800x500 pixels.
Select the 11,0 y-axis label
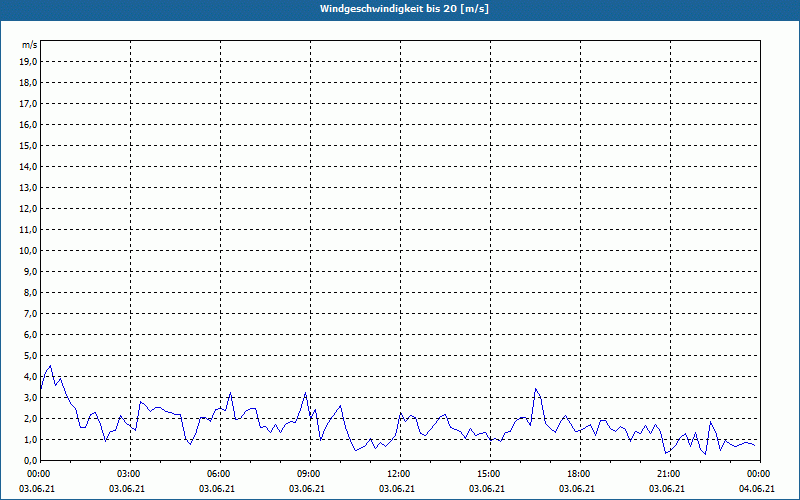(x=28, y=230)
